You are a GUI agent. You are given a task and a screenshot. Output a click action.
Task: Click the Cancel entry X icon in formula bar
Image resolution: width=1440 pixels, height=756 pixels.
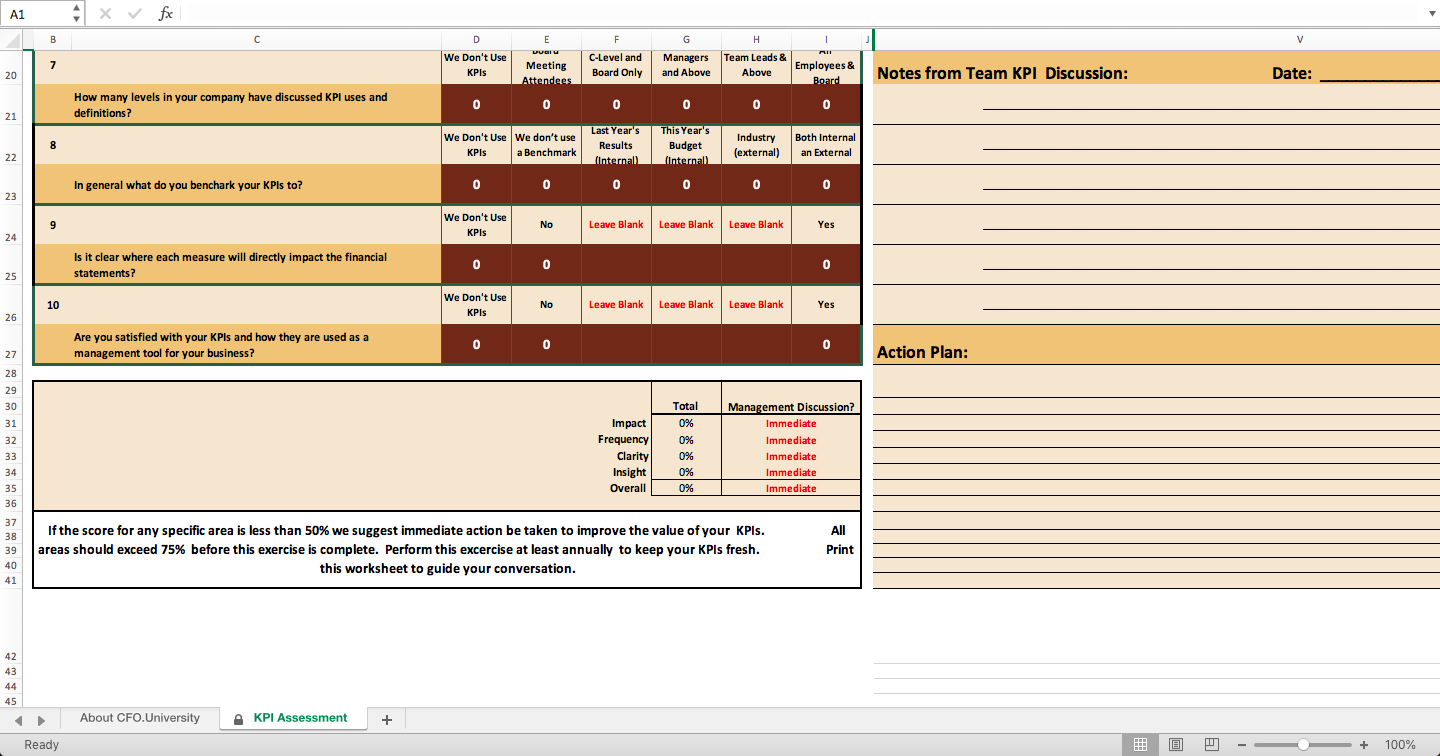pyautogui.click(x=106, y=13)
